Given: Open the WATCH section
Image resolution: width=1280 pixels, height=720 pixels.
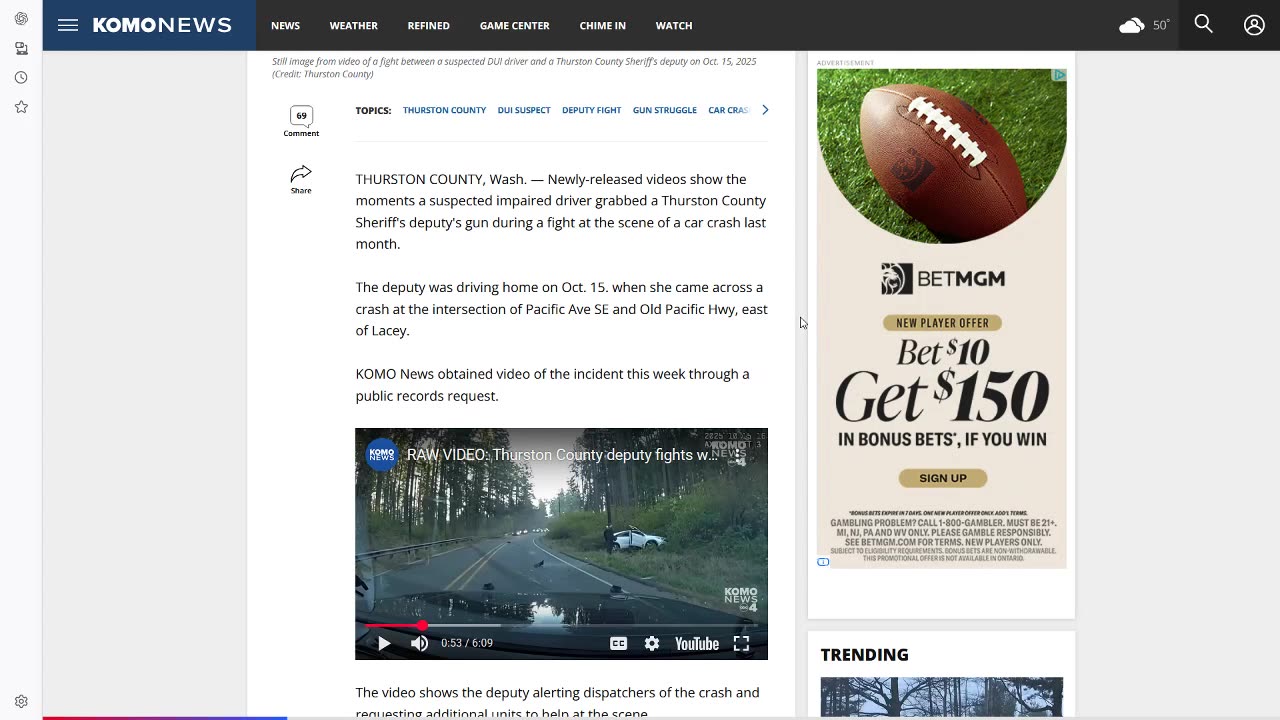Looking at the screenshot, I should (674, 25).
